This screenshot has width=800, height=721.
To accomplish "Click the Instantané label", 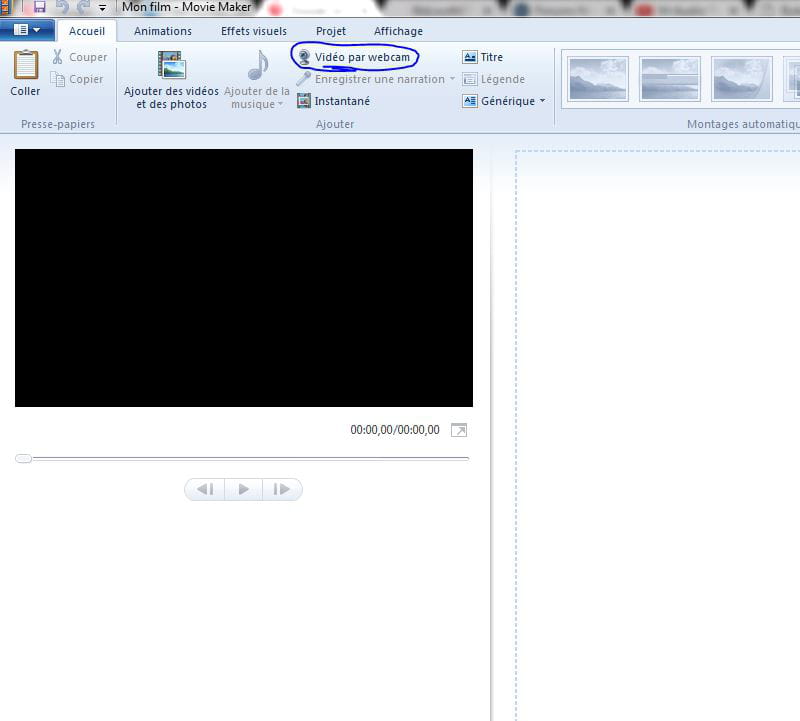I will (342, 101).
